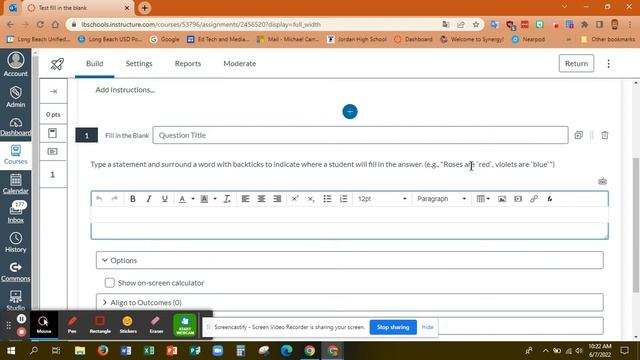Open the three-dot options menu near Return
This screenshot has width=640, height=360.
point(609,64)
